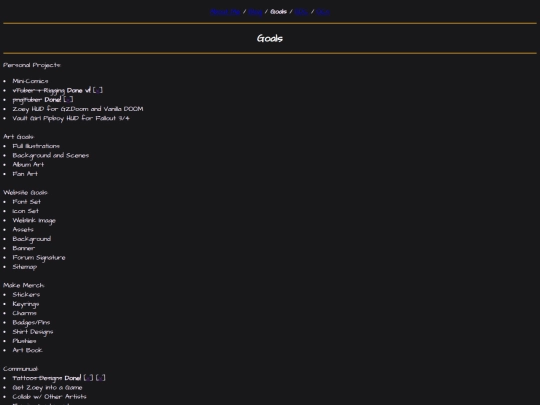Click the Badges/Pins merch item
The height and width of the screenshot is (405, 540).
pyautogui.click(x=31, y=322)
